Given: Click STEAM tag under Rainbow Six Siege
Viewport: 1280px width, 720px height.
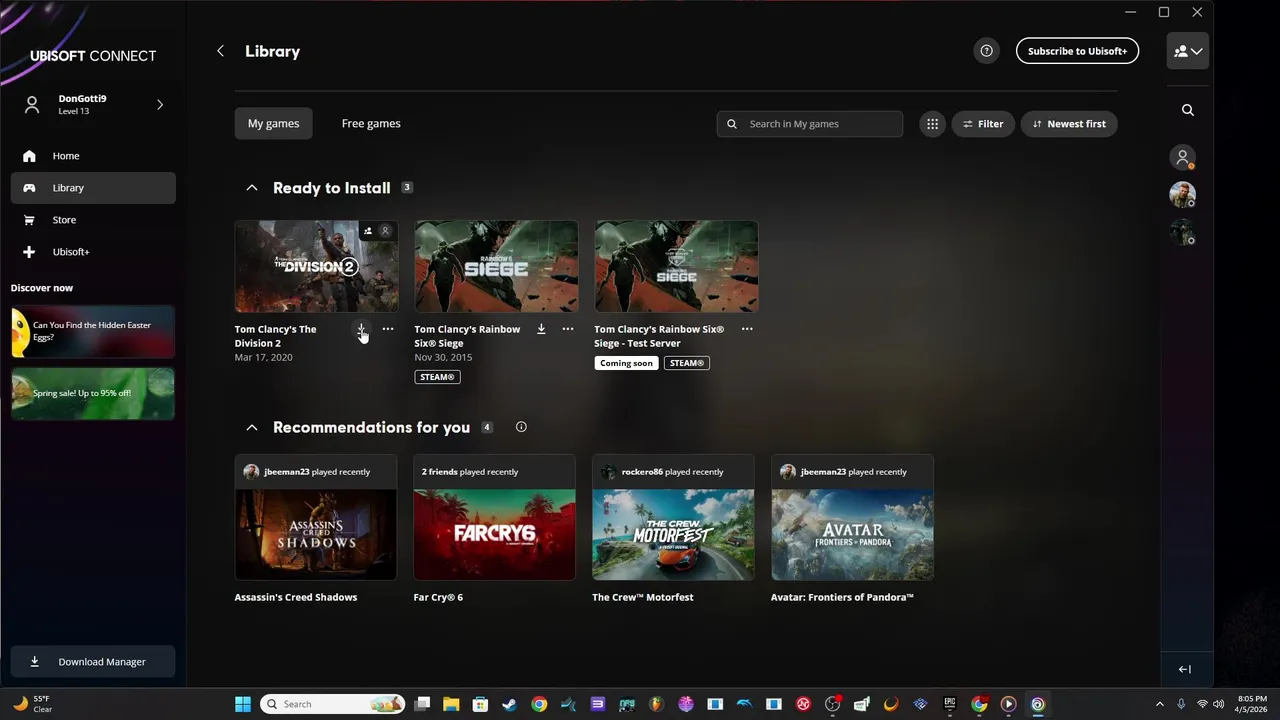Looking at the screenshot, I should point(437,377).
